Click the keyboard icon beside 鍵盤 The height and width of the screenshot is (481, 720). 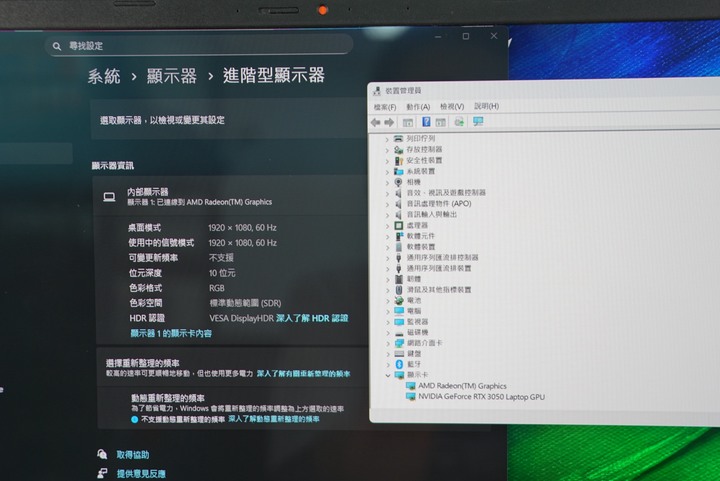399,354
